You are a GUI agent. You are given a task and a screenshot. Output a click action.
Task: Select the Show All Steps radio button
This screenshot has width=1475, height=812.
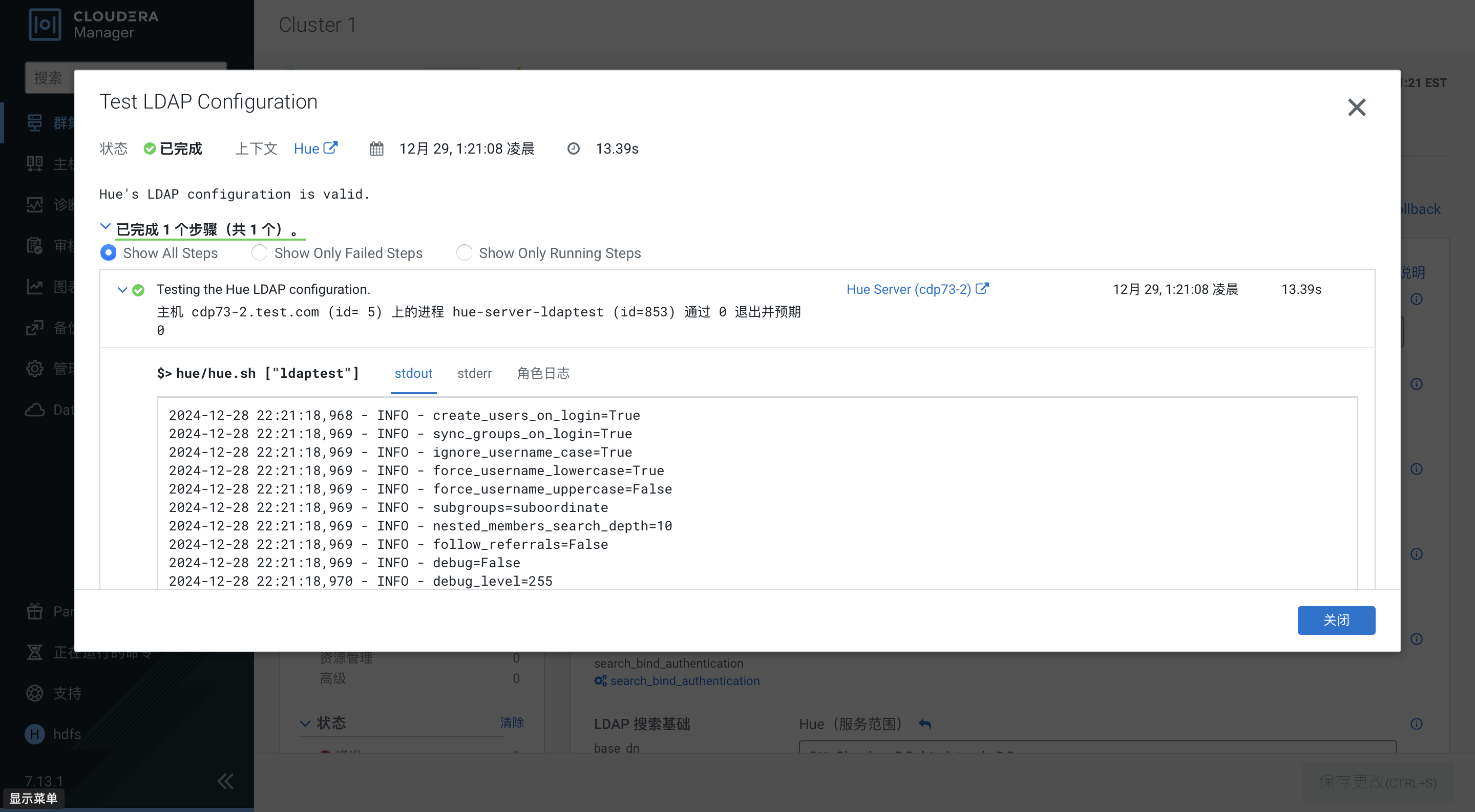click(108, 252)
